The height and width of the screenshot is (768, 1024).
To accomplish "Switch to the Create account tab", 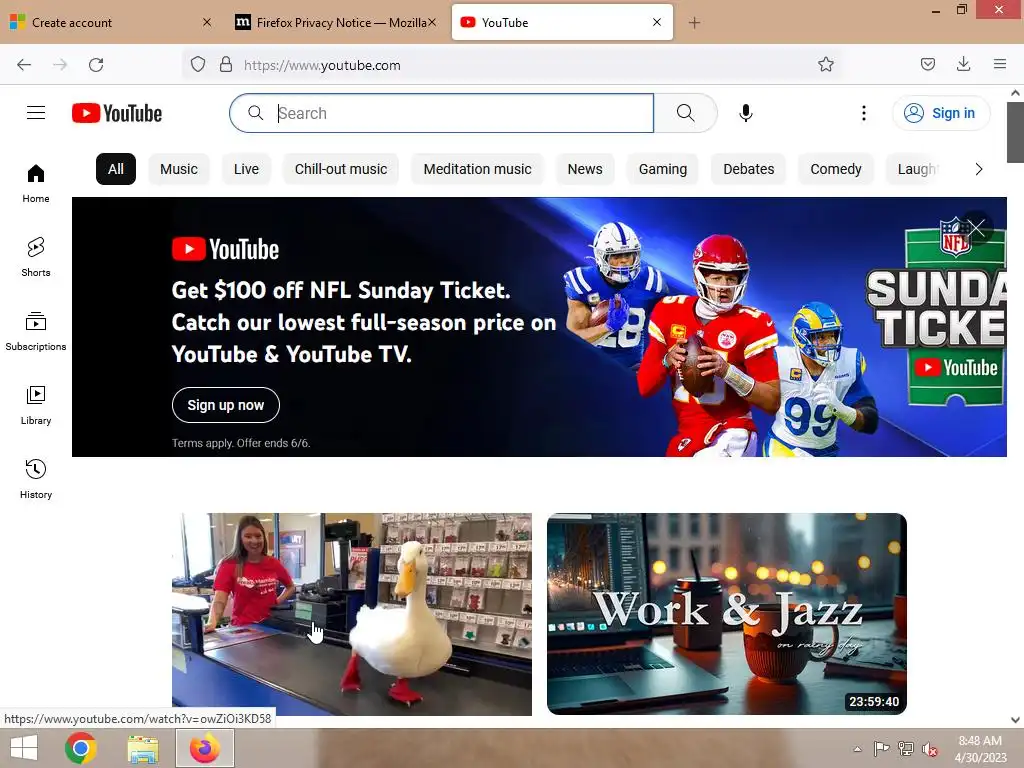I will [111, 22].
